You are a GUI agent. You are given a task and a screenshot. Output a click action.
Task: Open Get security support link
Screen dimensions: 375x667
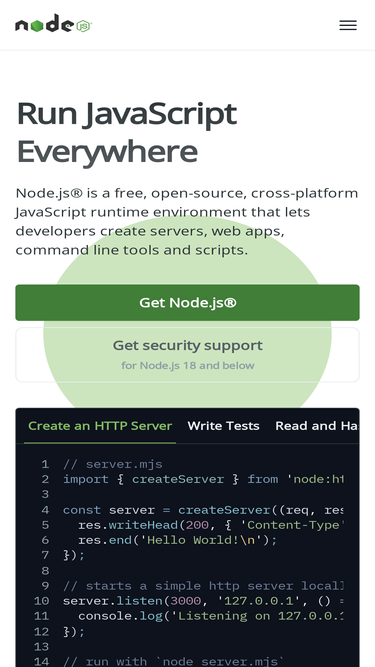point(188,354)
